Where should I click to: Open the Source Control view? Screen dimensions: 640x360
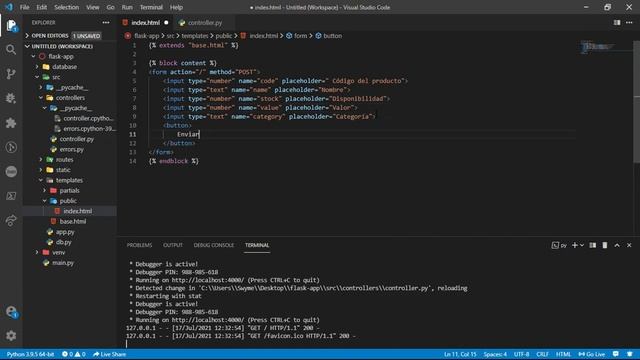pyautogui.click(x=11, y=74)
